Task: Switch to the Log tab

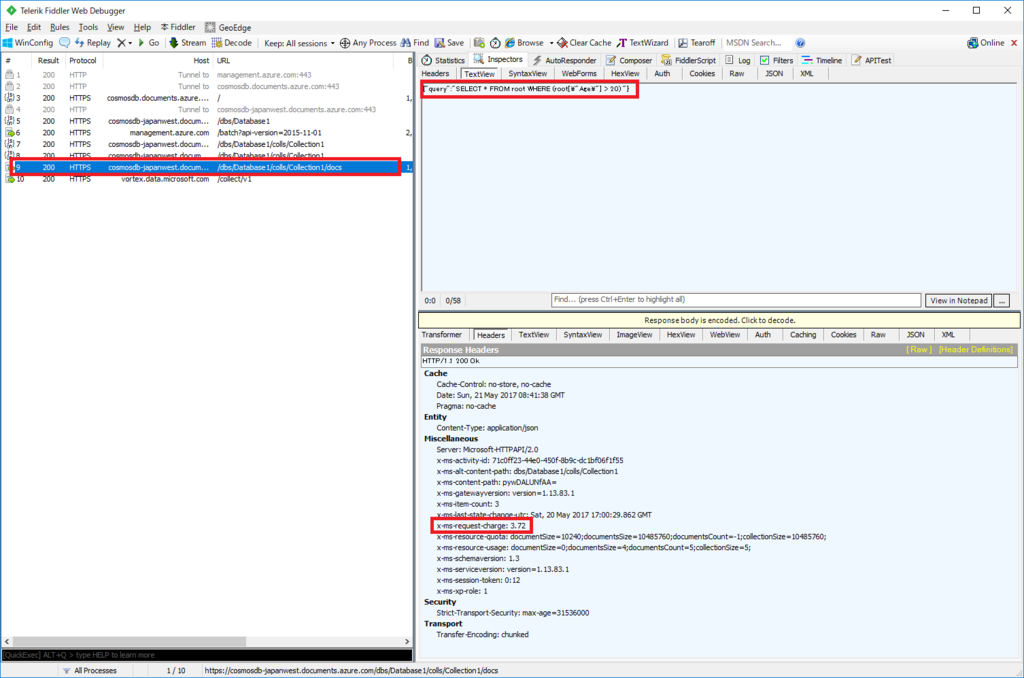Action: (x=738, y=60)
